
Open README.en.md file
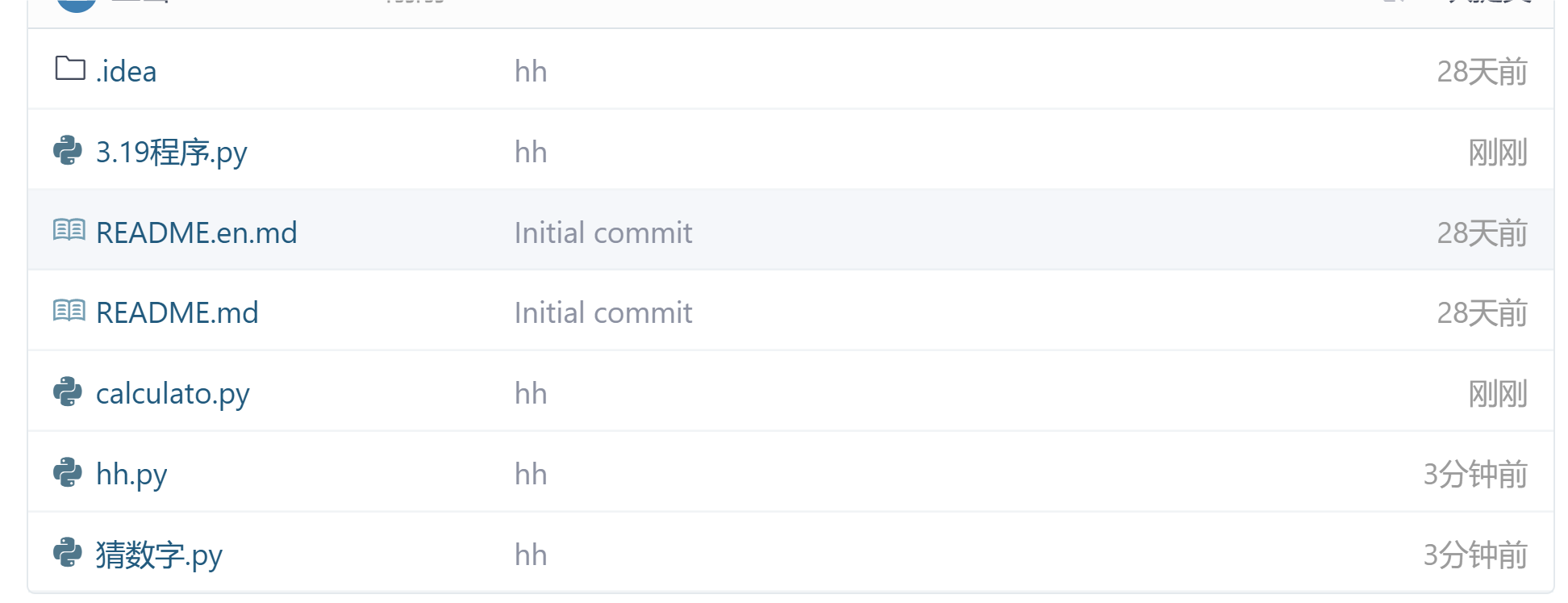click(x=196, y=233)
